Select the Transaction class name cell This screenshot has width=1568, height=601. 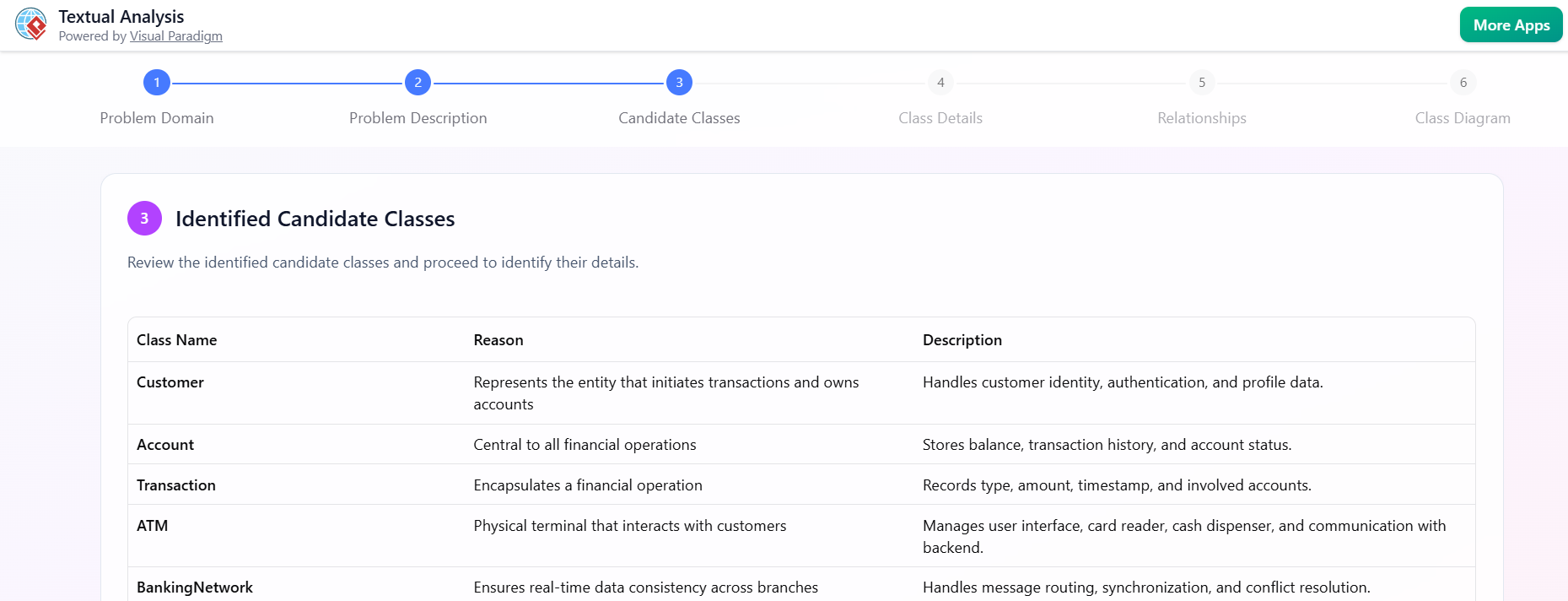(176, 485)
